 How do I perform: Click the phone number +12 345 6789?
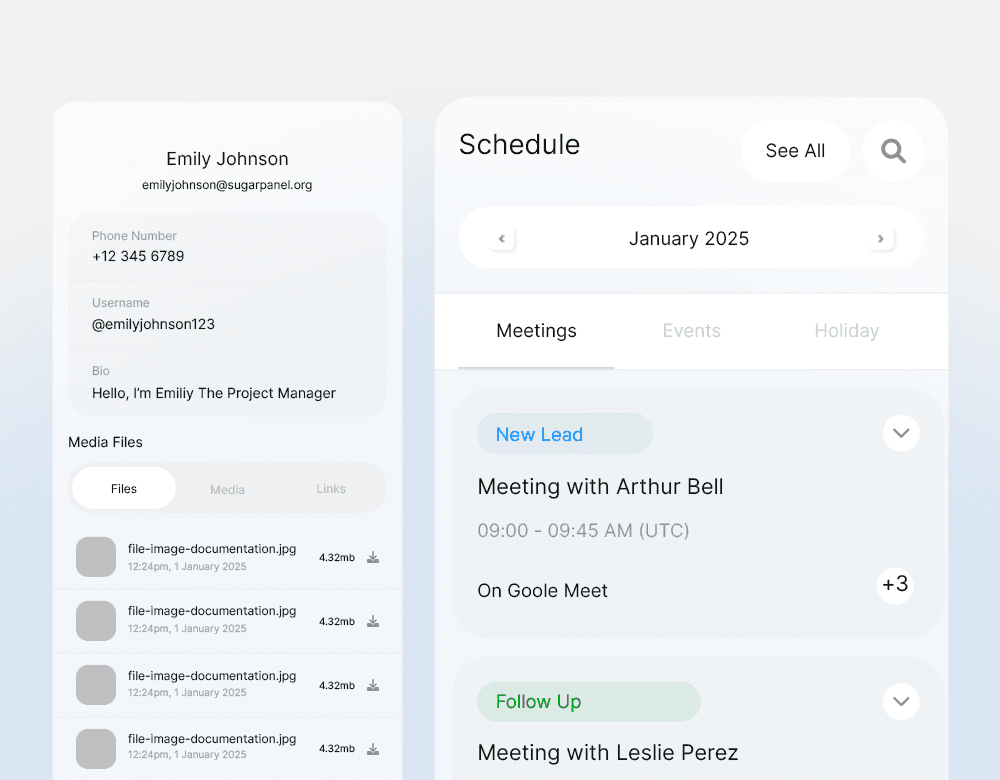138,256
